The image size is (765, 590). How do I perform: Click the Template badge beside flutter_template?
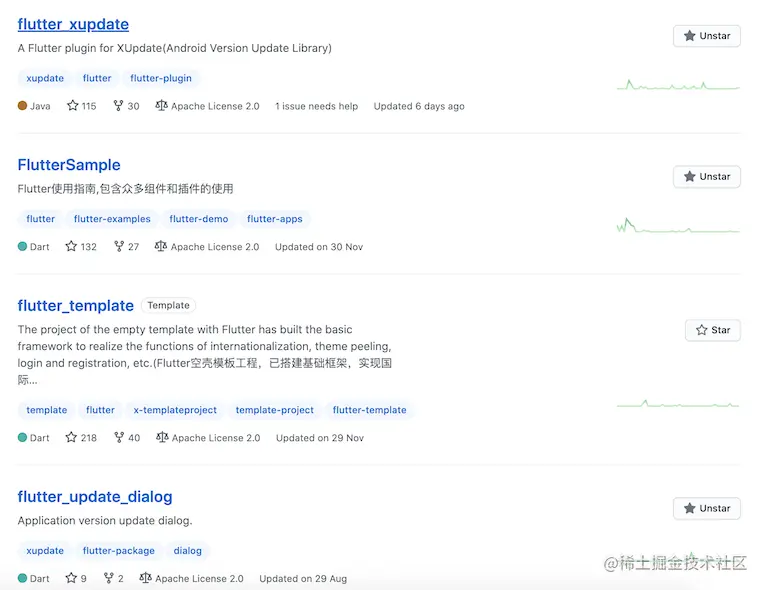(168, 305)
